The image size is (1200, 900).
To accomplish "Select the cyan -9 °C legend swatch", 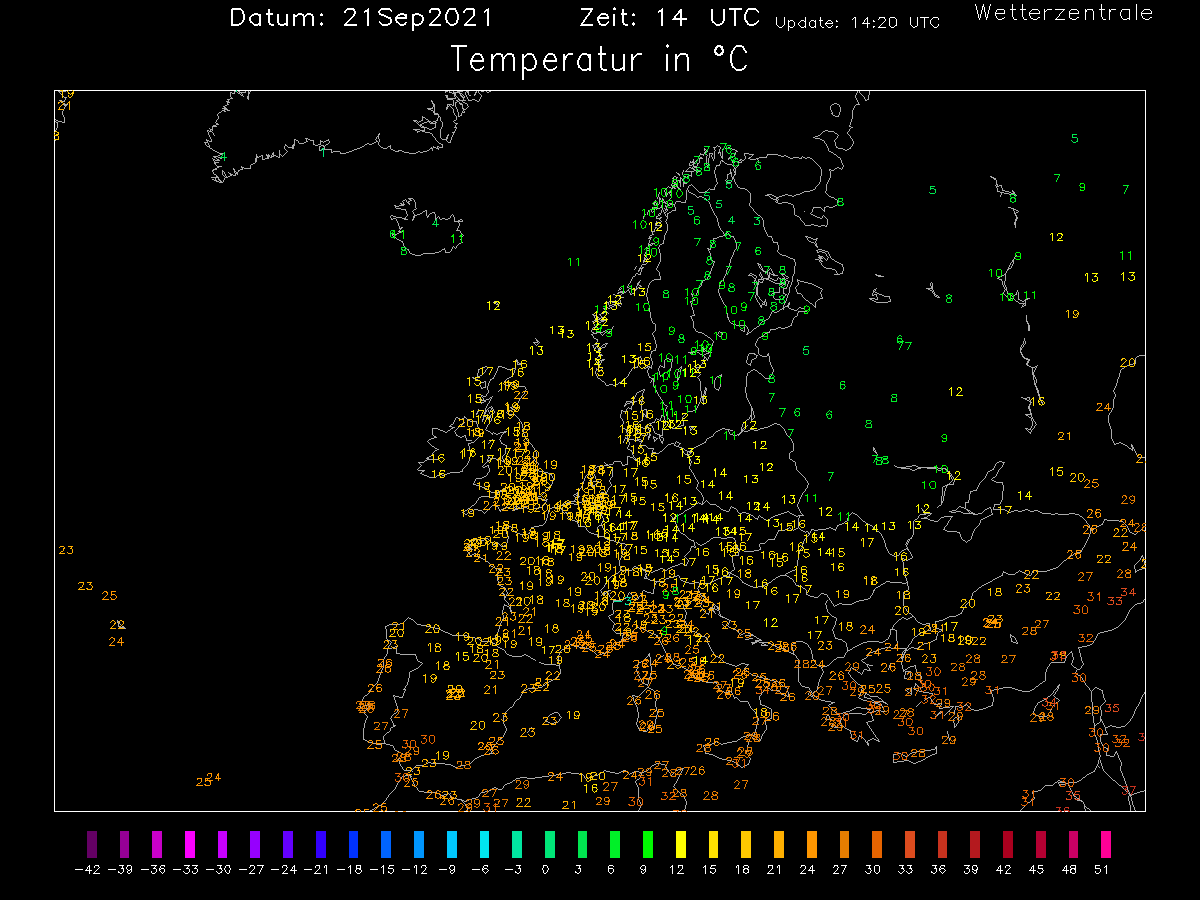I will (x=452, y=842).
